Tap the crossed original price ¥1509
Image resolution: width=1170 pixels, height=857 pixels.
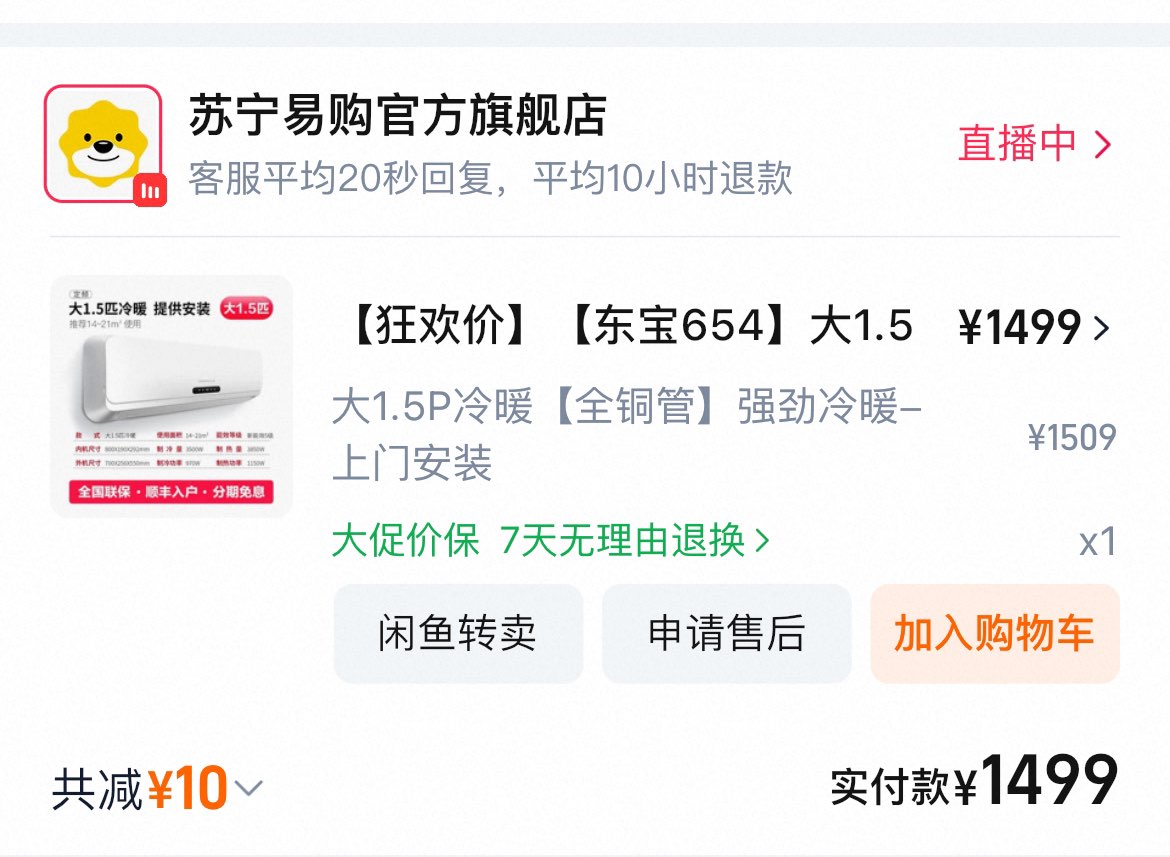1072,437
